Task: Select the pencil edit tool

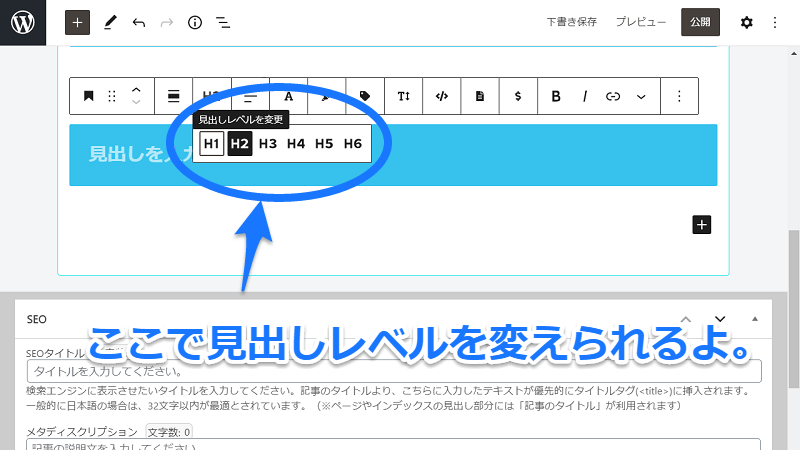Action: pos(110,22)
